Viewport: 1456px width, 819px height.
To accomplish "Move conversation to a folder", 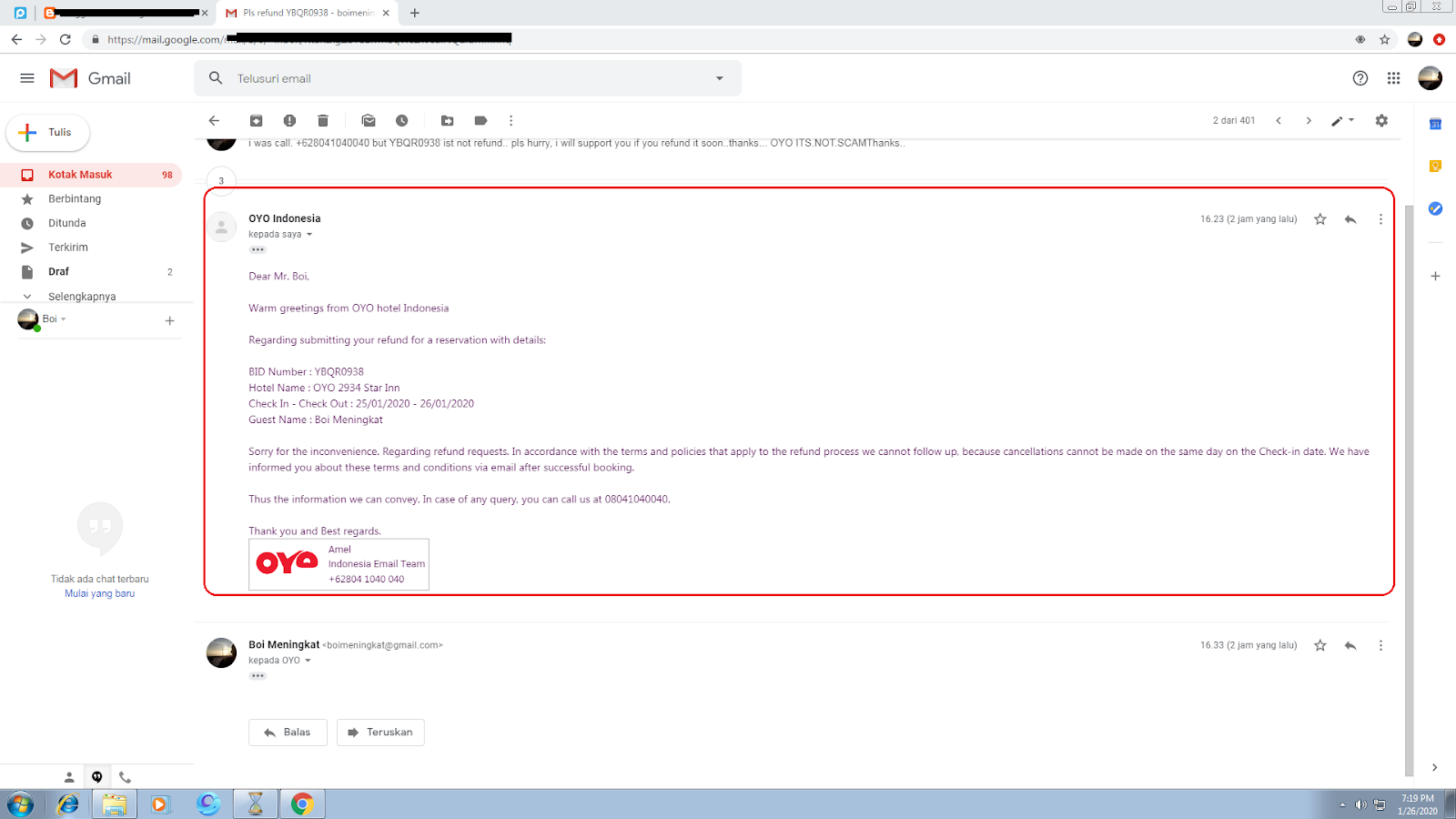I will point(448,120).
